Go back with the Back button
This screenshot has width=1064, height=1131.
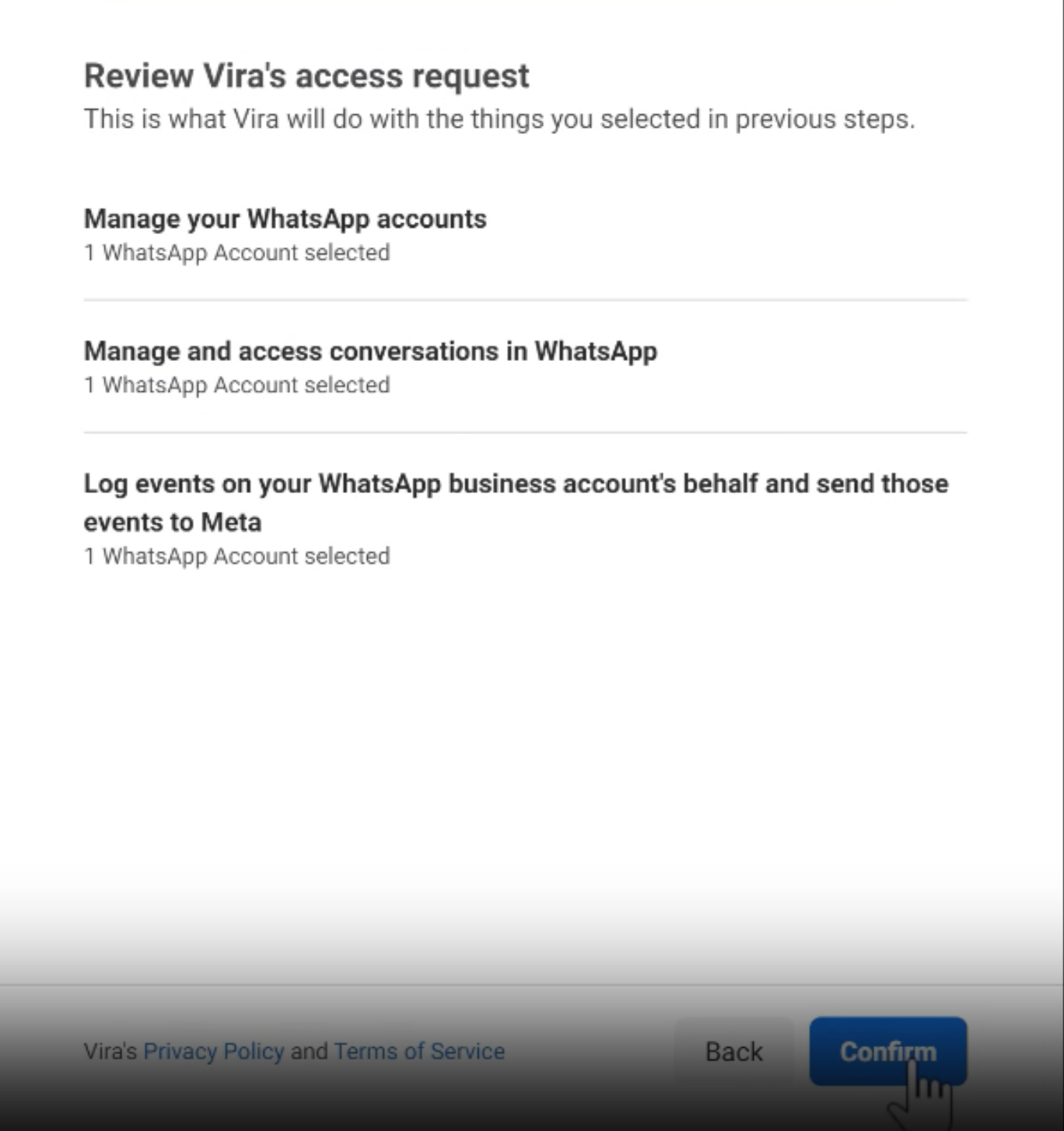(x=733, y=1051)
